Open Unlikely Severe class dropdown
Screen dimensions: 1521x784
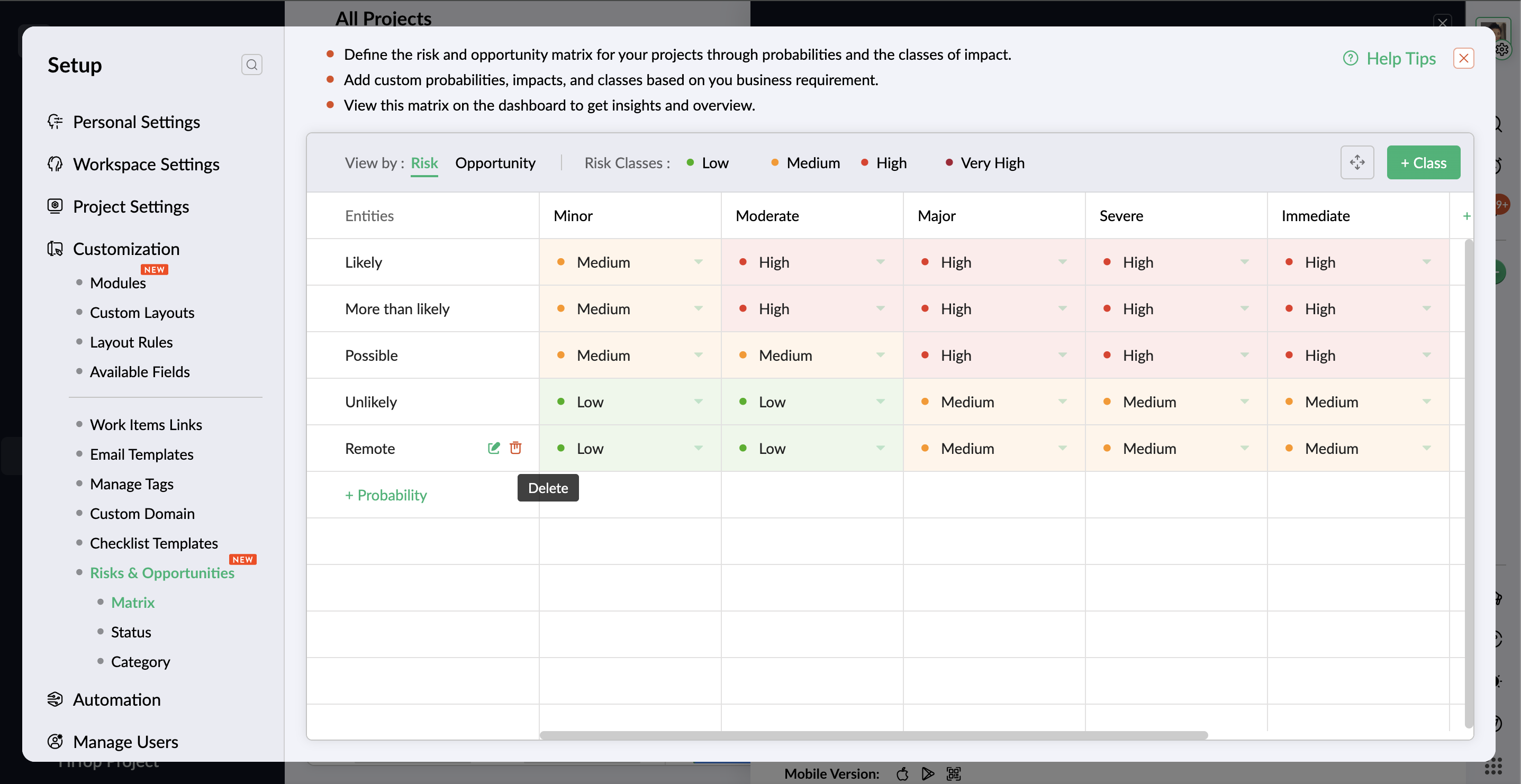[1244, 402]
